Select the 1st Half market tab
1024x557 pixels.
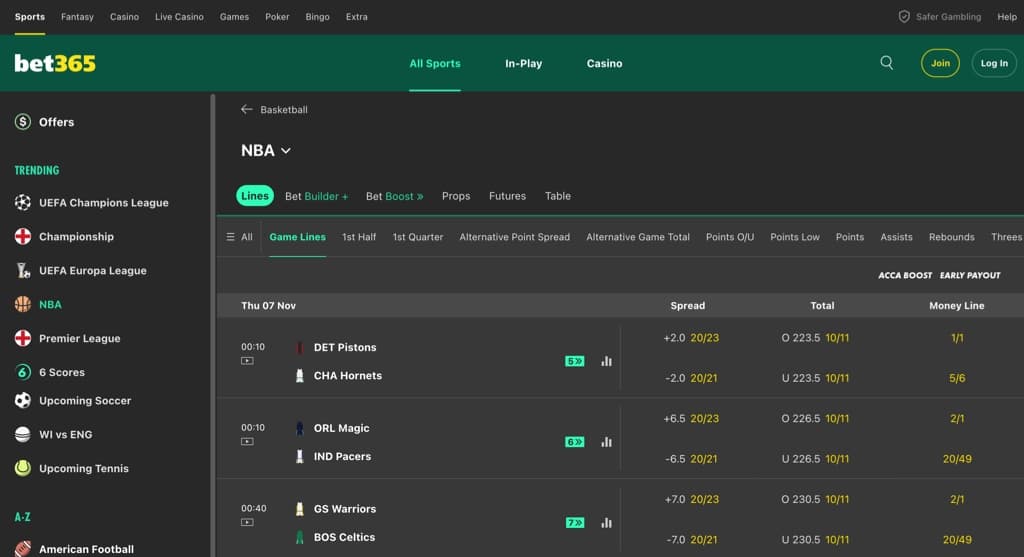point(359,237)
